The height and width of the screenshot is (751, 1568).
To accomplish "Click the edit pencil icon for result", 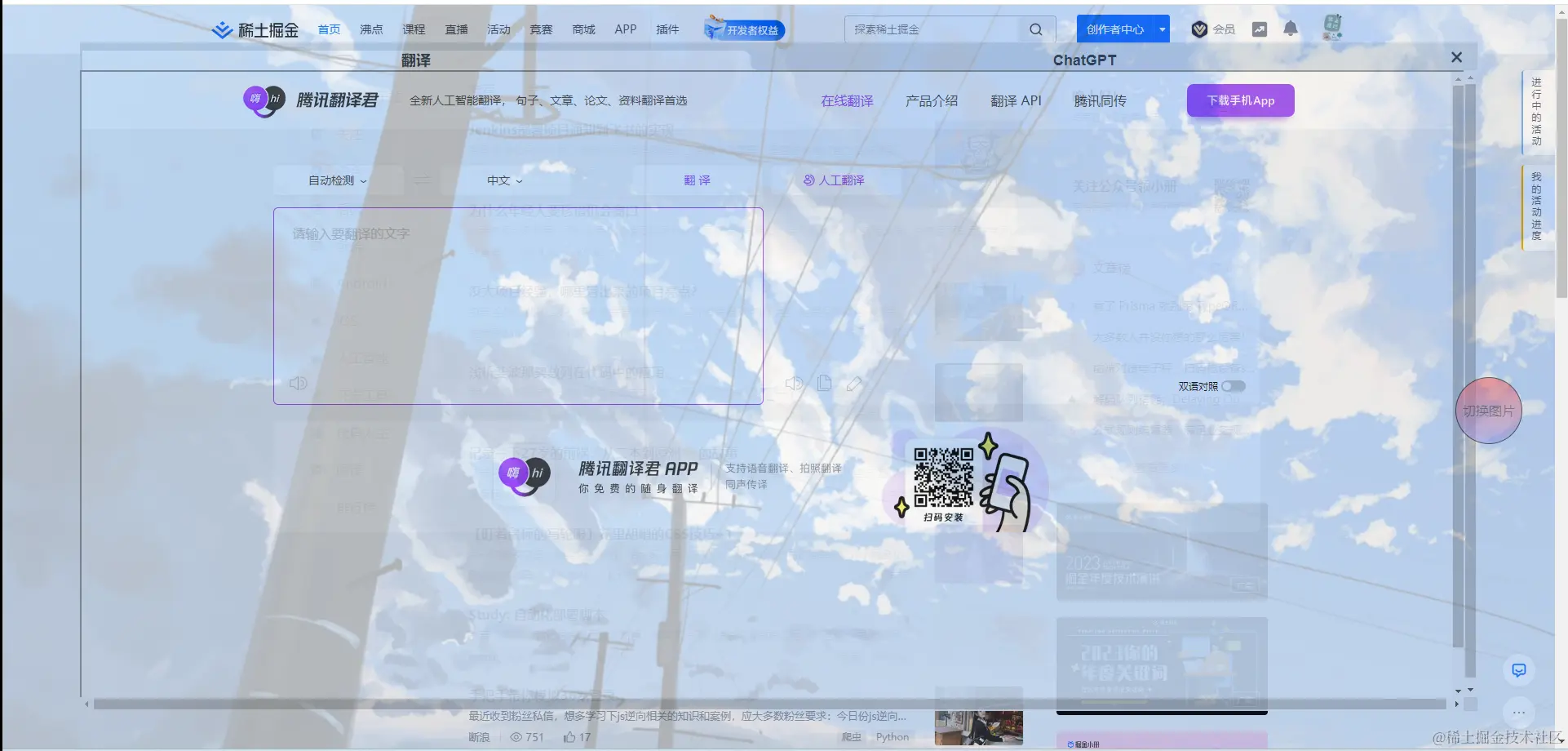I will click(854, 383).
